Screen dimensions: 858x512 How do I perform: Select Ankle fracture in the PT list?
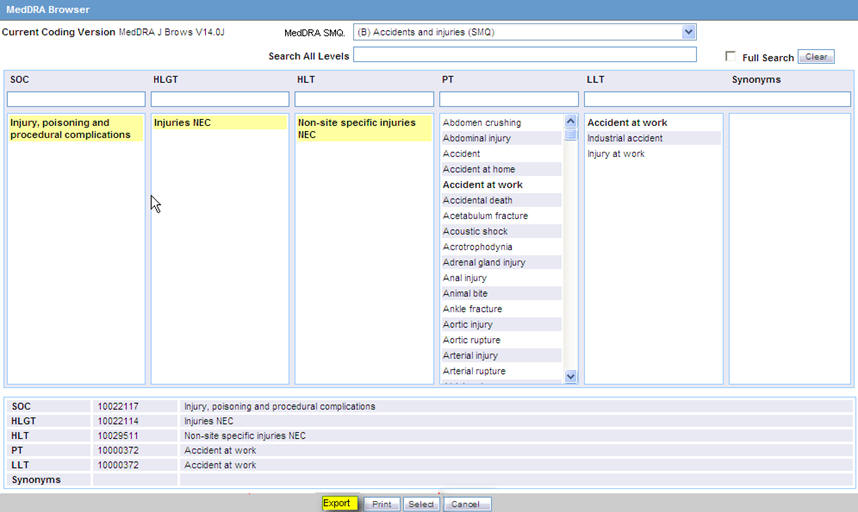point(472,309)
